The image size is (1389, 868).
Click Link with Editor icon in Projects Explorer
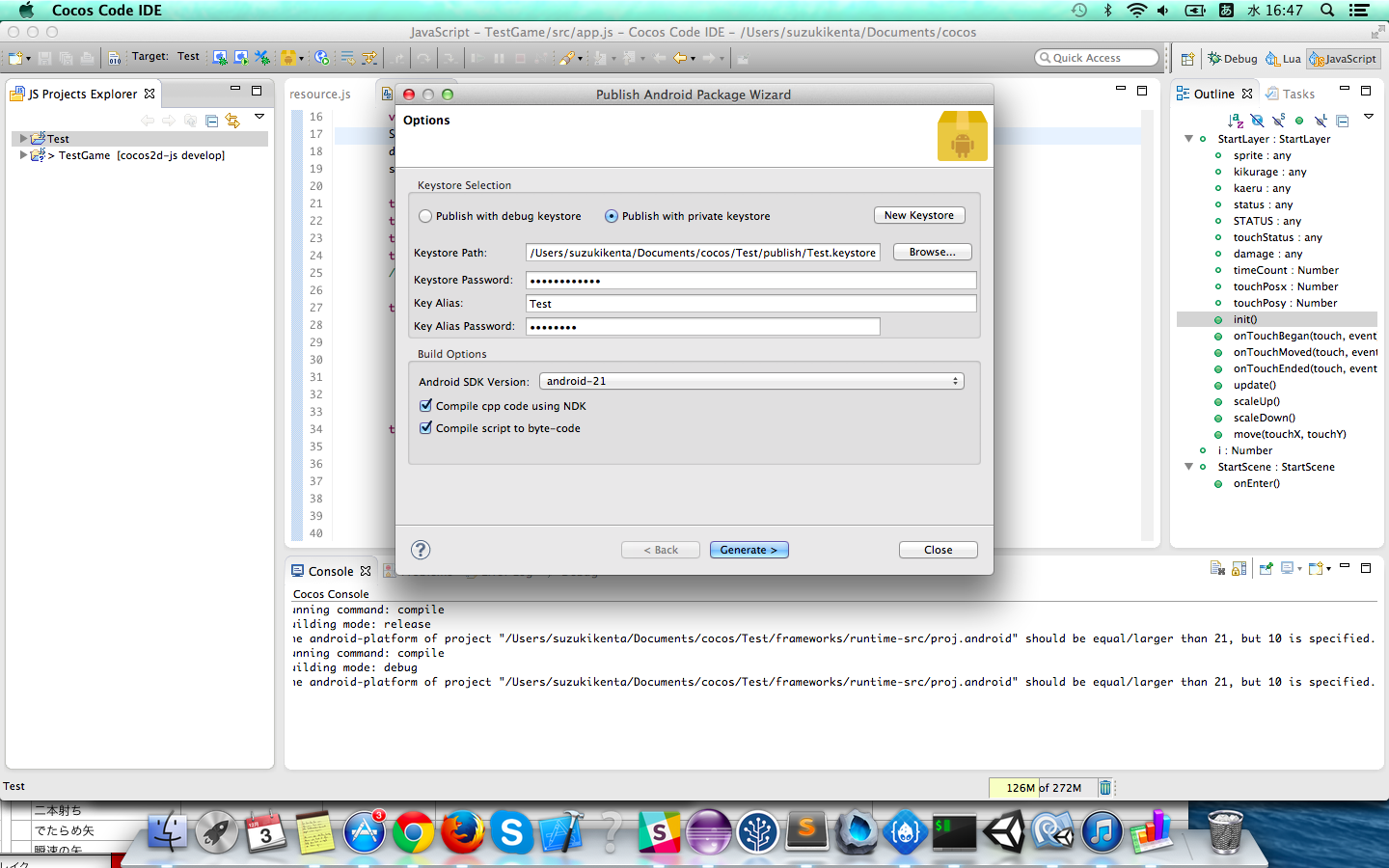pos(232,121)
